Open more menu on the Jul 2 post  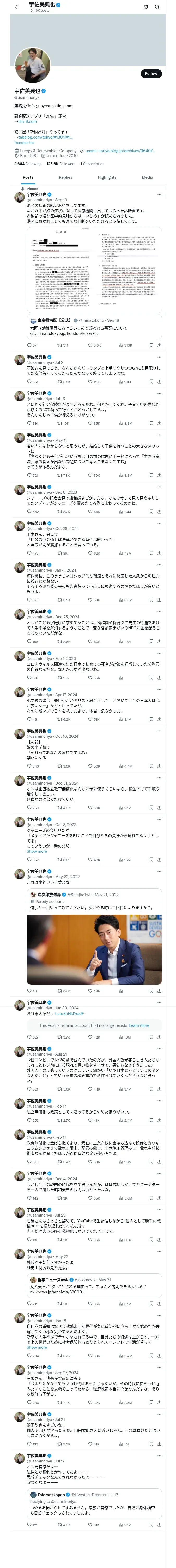point(159,357)
